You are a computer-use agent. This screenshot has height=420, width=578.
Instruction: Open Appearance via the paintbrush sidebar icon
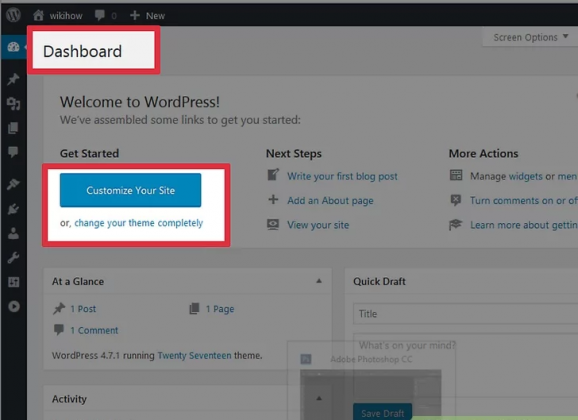pos(13,184)
